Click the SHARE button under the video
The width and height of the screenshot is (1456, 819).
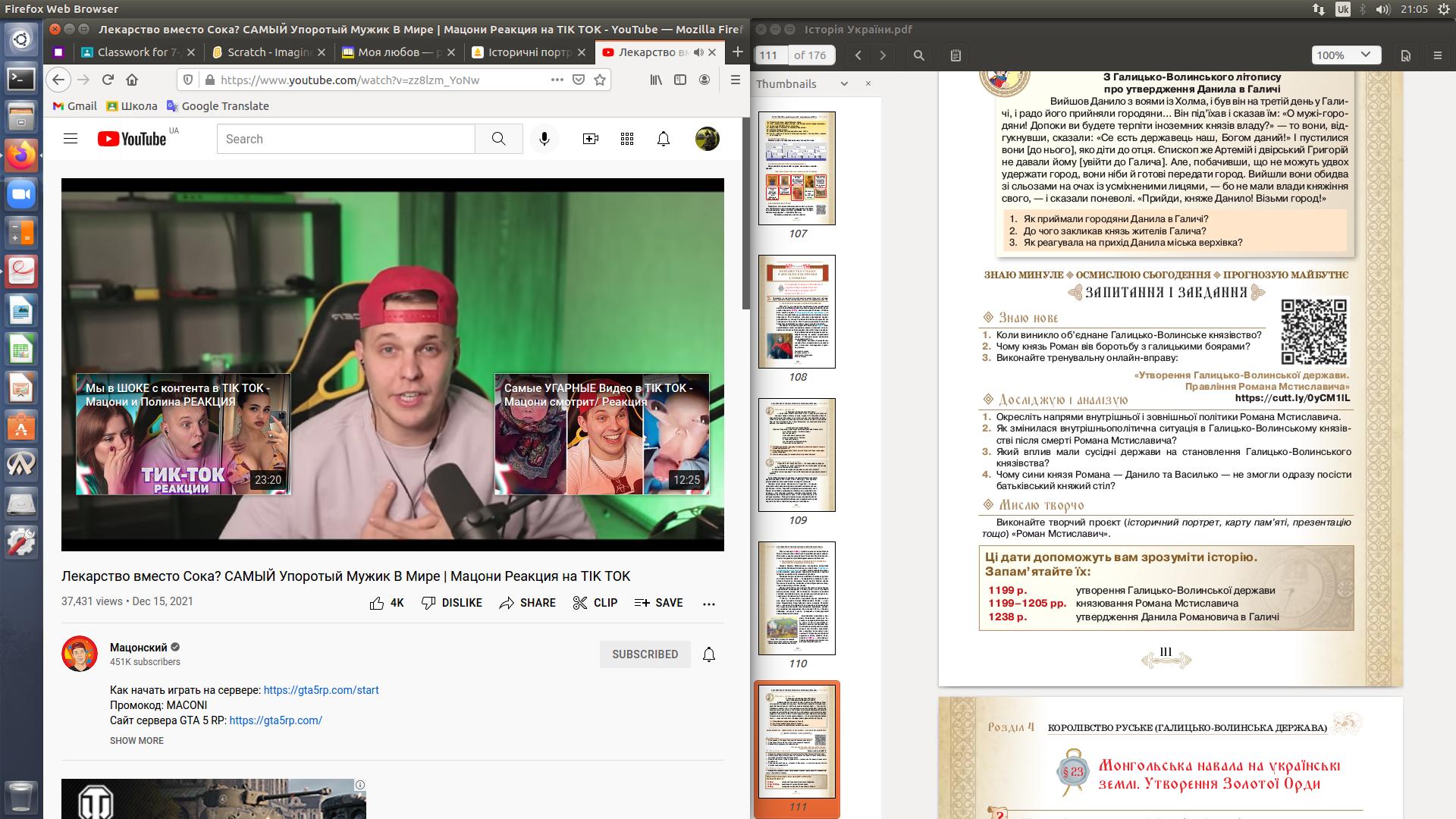pyautogui.click(x=528, y=603)
